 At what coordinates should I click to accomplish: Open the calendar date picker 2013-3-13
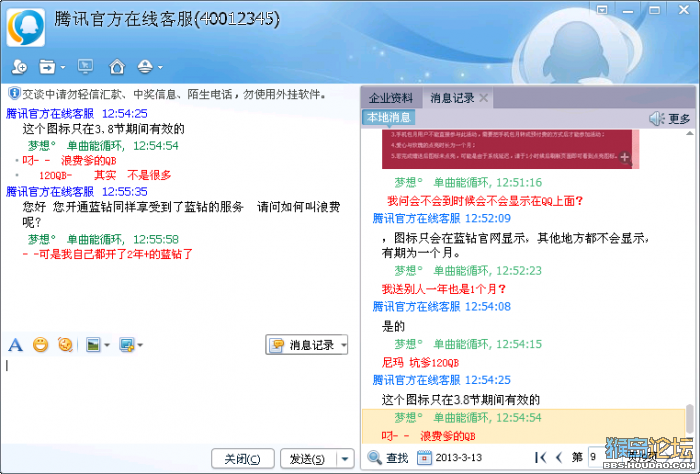[x=450, y=457]
